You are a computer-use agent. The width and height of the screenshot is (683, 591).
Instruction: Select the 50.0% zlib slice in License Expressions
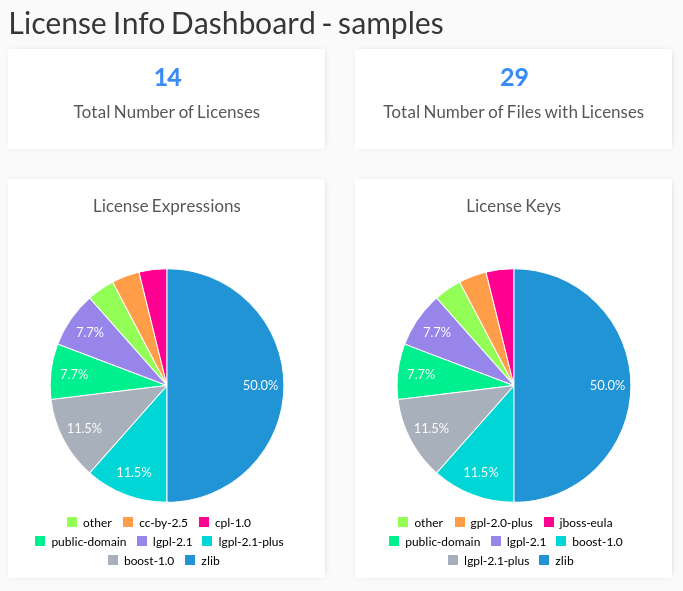point(227,385)
